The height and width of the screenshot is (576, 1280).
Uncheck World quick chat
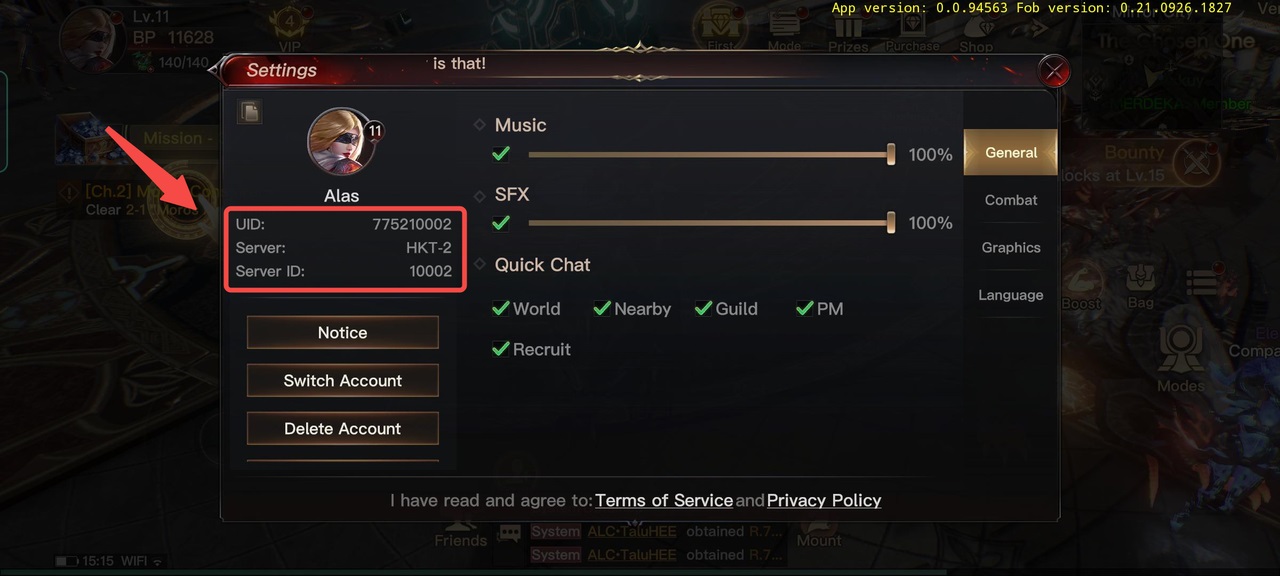[x=502, y=308]
